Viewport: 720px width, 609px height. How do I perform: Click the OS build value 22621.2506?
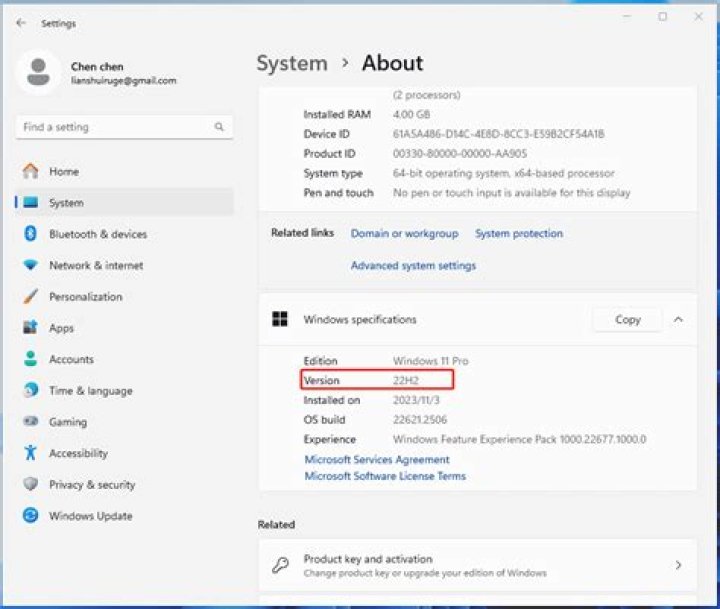pos(420,419)
